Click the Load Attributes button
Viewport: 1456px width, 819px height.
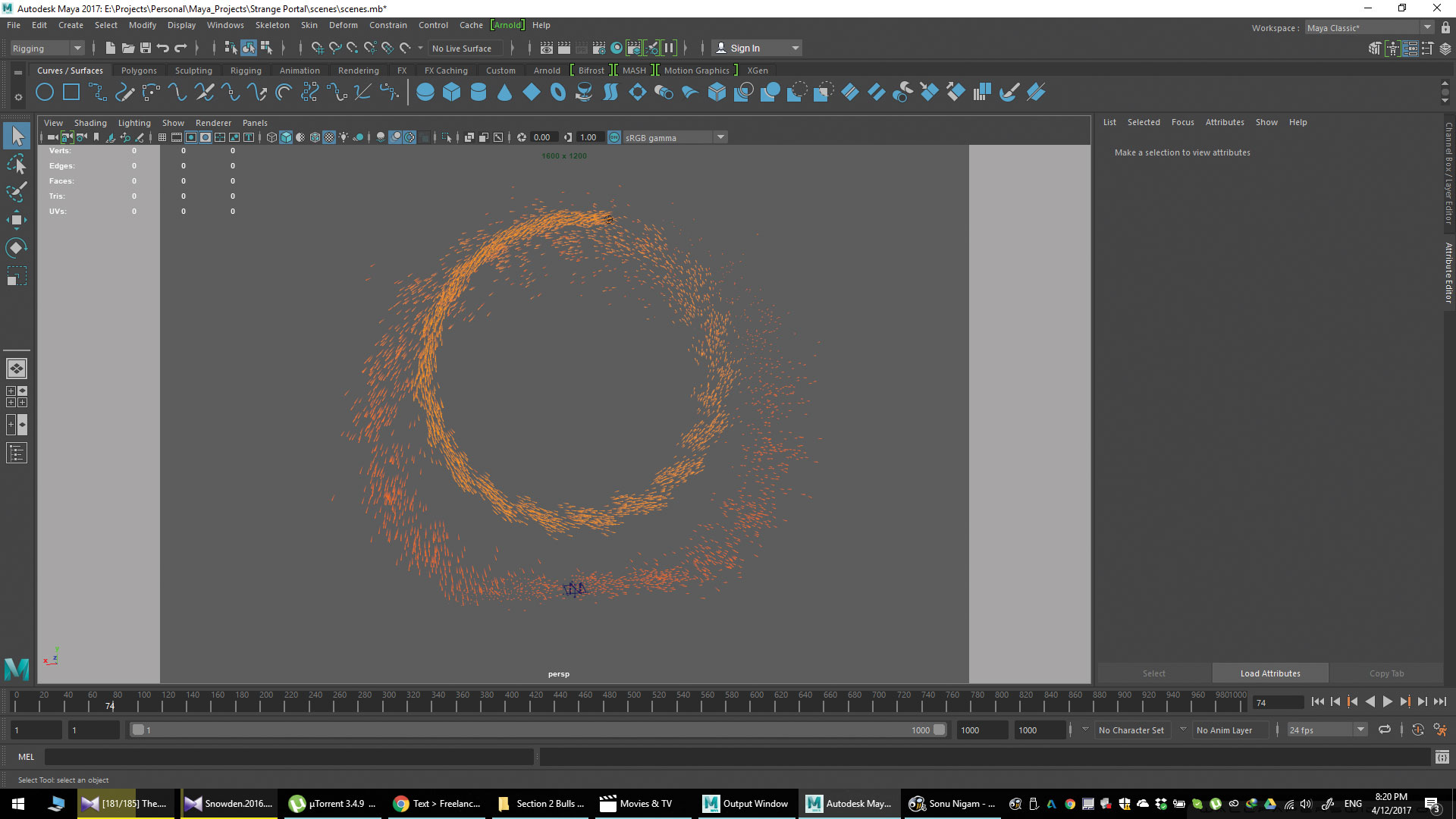1270,673
